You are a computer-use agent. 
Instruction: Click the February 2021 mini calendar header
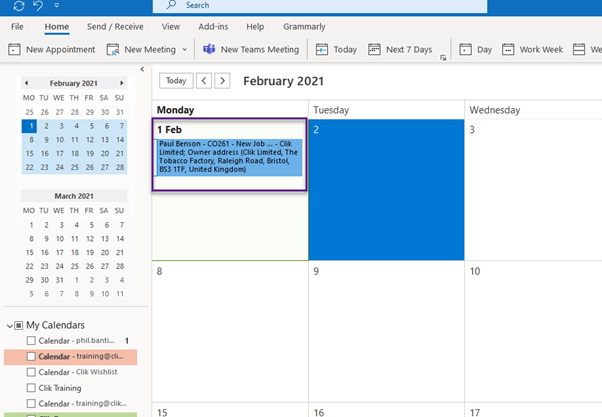point(73,83)
